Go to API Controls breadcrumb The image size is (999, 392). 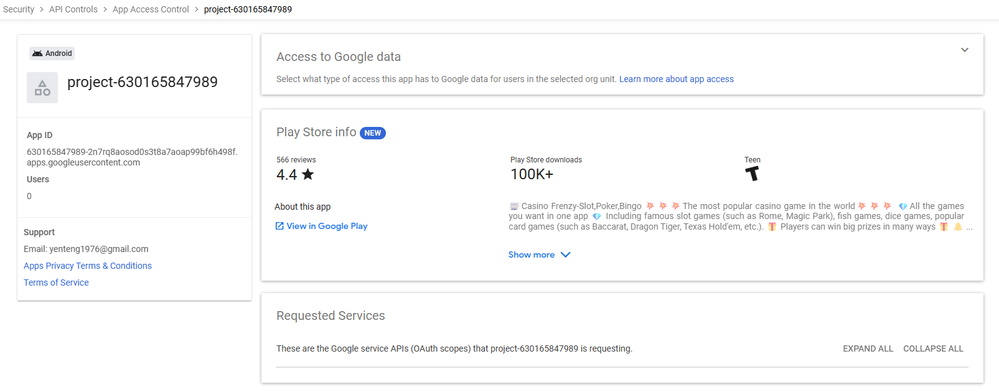click(x=73, y=10)
